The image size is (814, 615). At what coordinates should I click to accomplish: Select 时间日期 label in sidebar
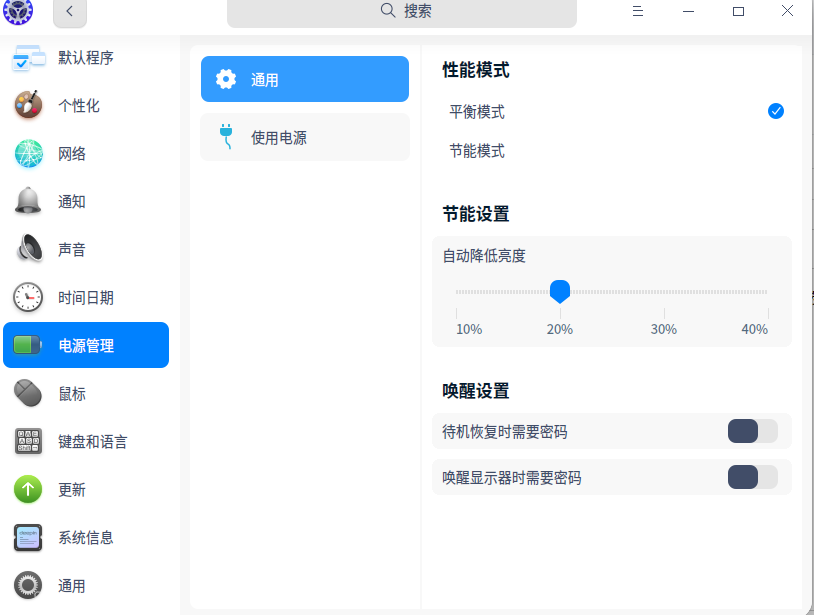pyautogui.click(x=86, y=297)
